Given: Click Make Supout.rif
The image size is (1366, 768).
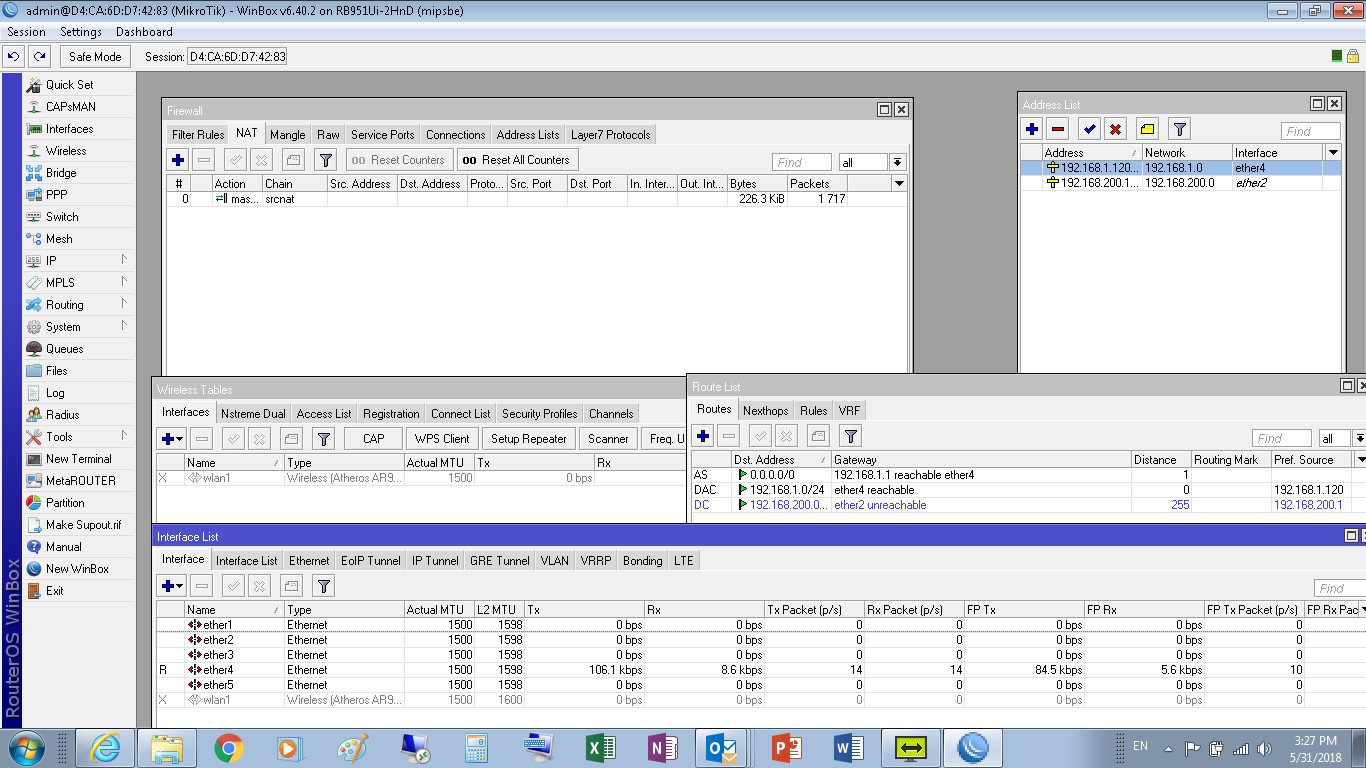Looking at the screenshot, I should click(x=83, y=525).
